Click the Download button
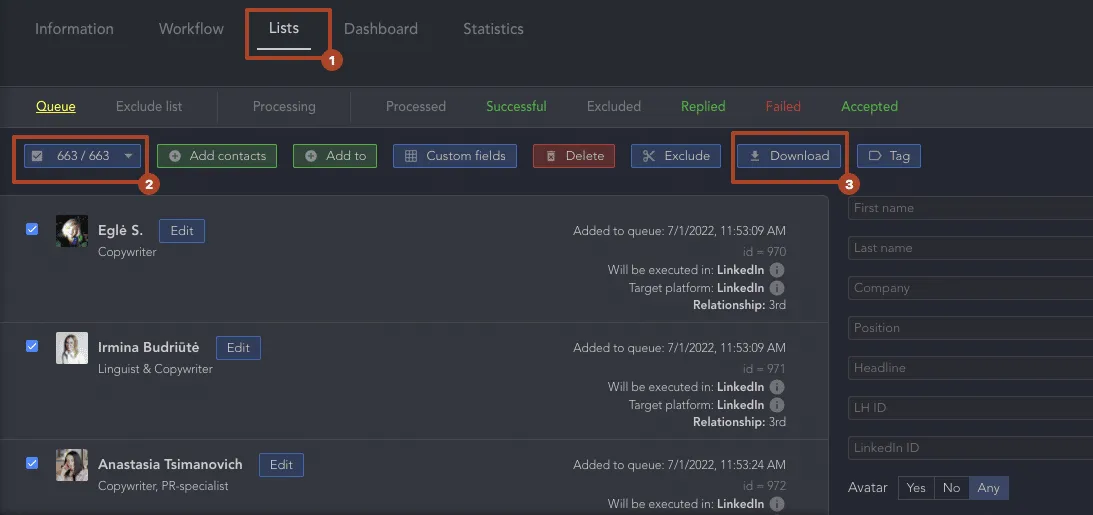The height and width of the screenshot is (515, 1093). [789, 156]
